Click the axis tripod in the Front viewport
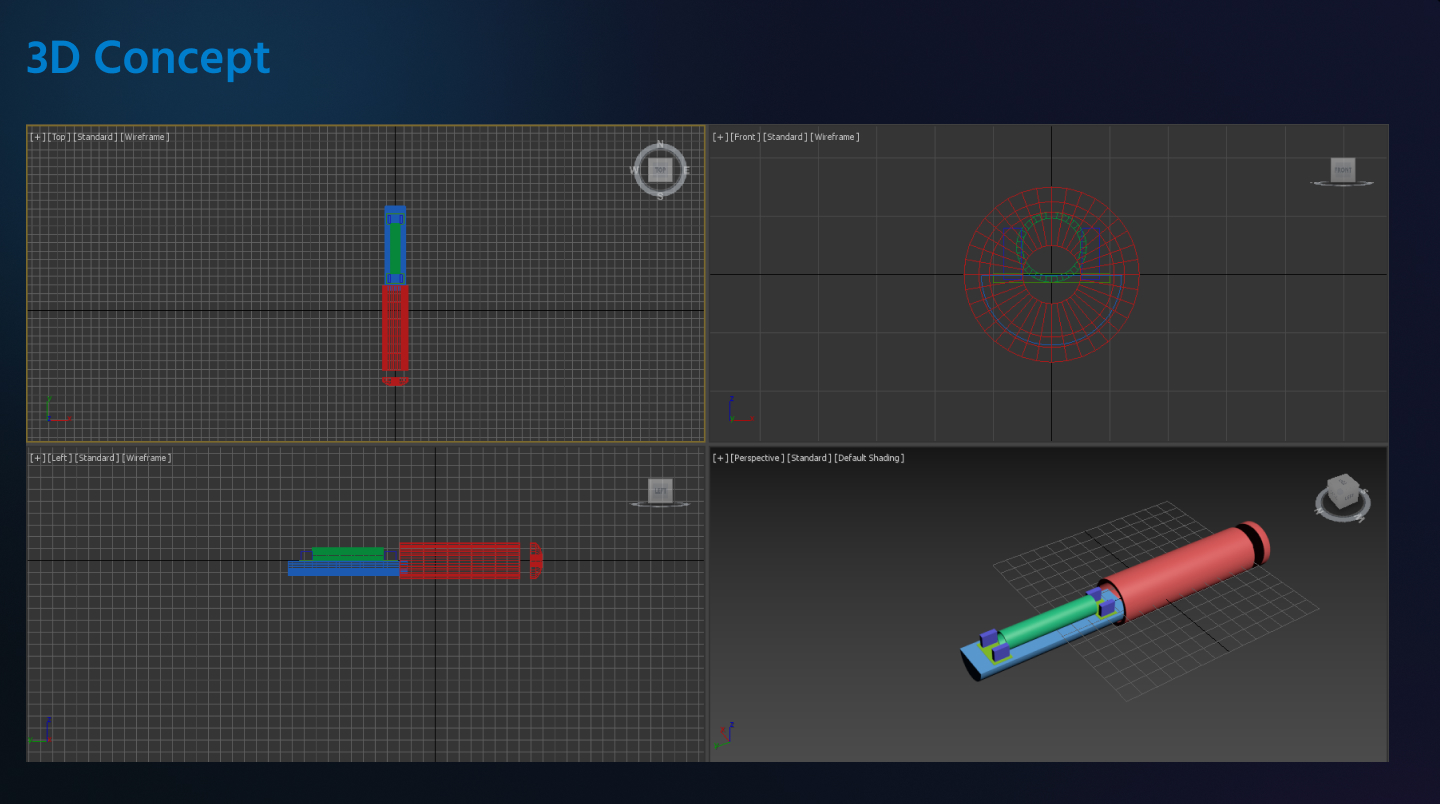The height and width of the screenshot is (804, 1440). click(736, 412)
